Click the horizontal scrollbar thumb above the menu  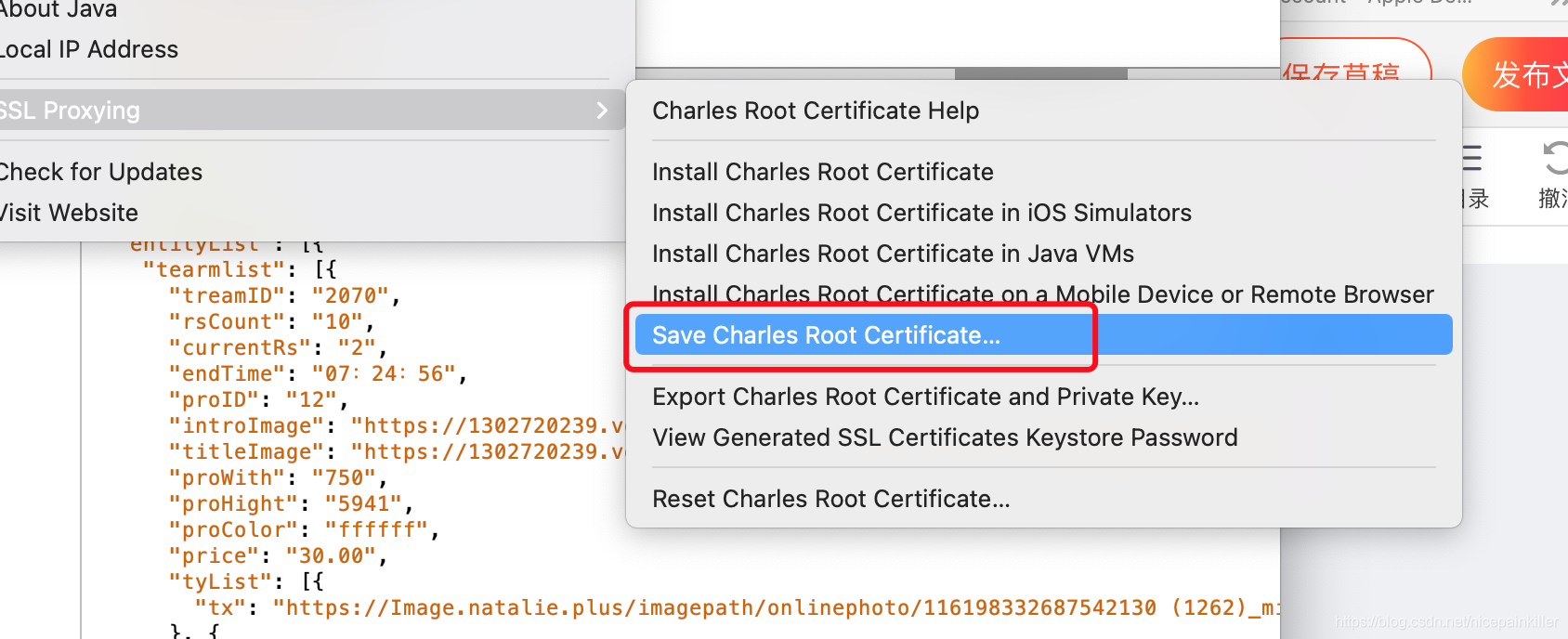pos(1040,73)
